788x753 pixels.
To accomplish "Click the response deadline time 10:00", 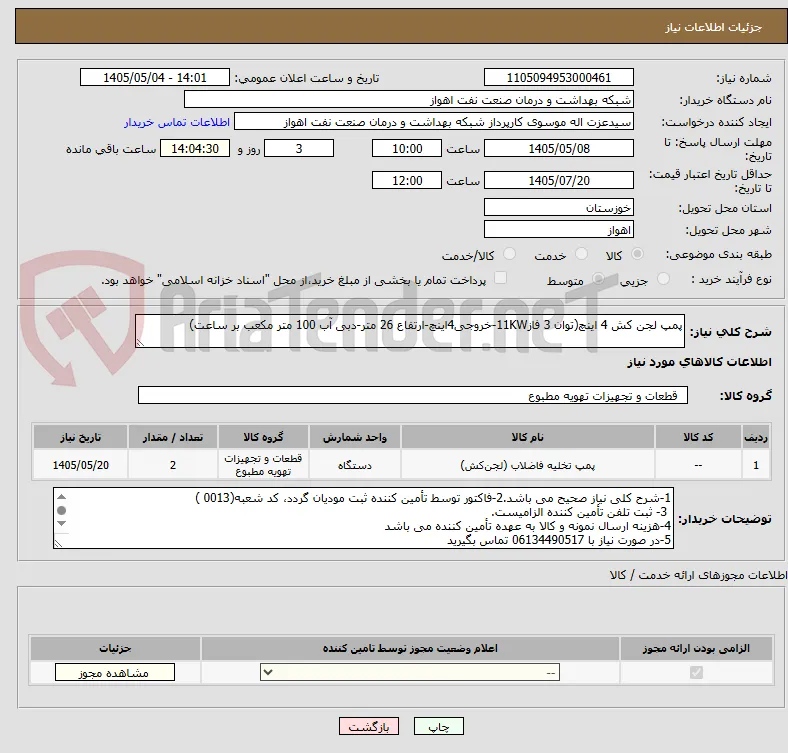I will pos(407,149).
